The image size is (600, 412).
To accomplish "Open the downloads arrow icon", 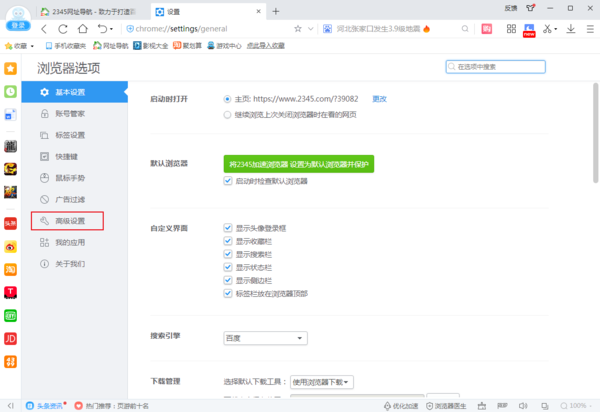I will click(x=571, y=29).
